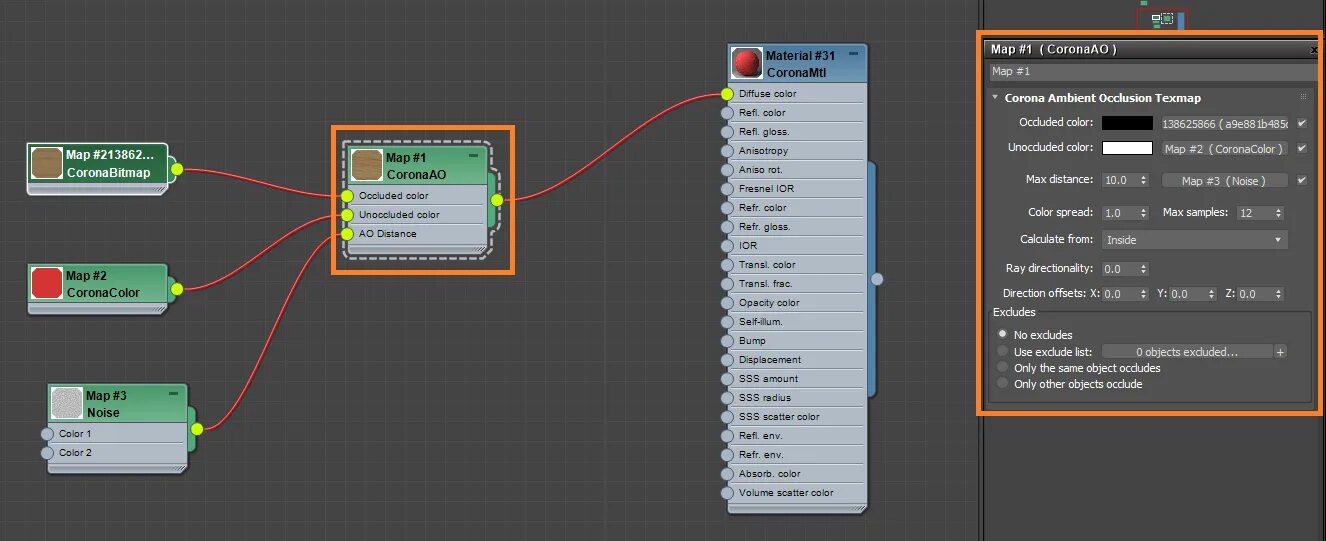Viewport: 1326px width, 541px height.
Task: Click the Noise Color 1 input socket
Action: coord(47,434)
